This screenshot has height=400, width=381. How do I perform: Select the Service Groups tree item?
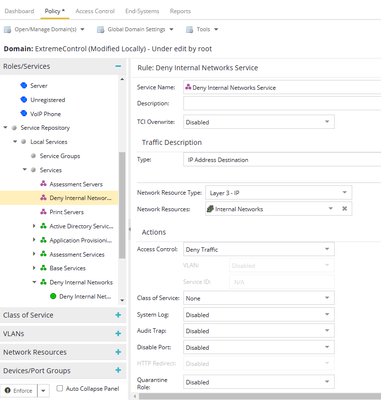(x=60, y=156)
